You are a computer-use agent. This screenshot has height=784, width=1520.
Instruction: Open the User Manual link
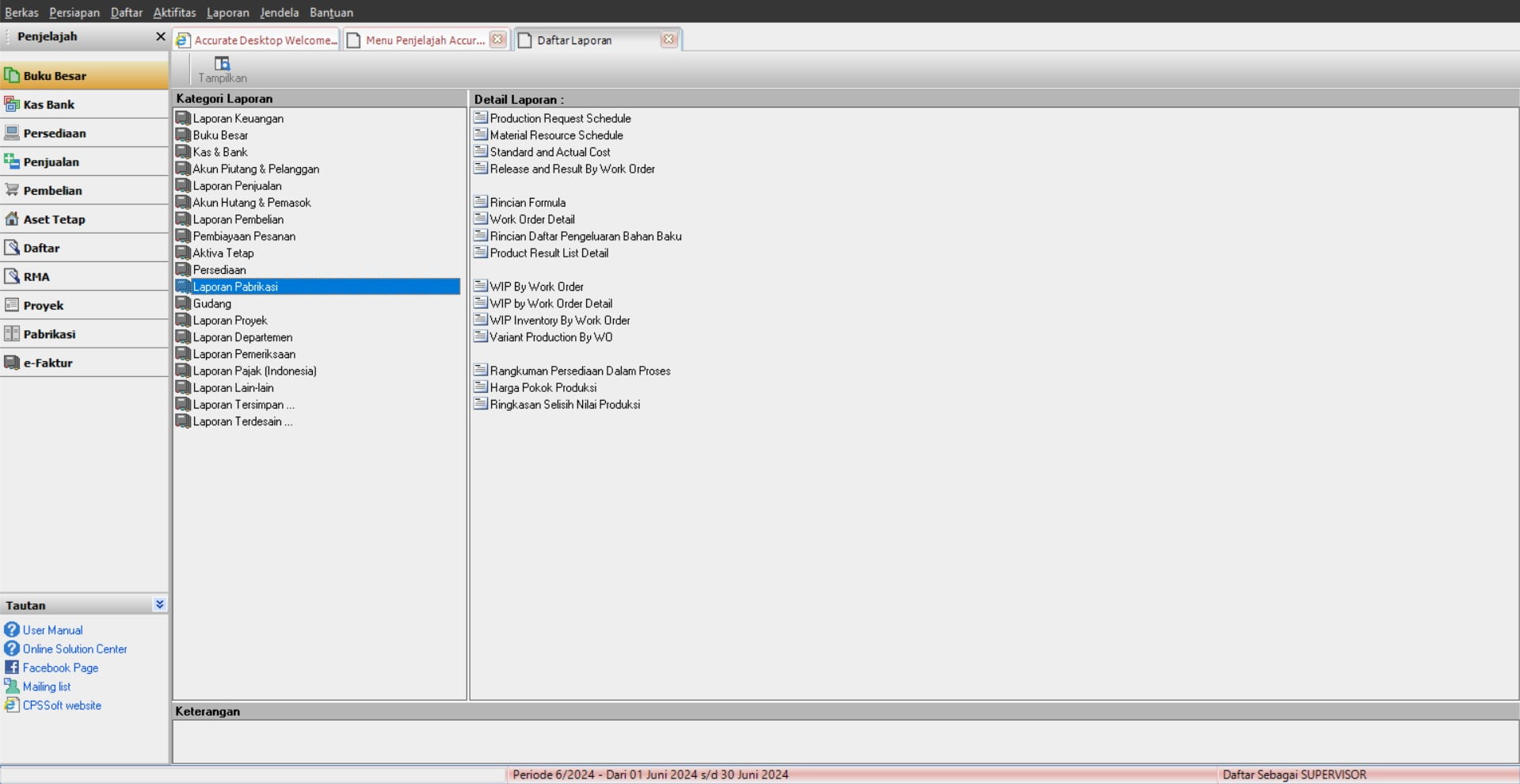[52, 630]
